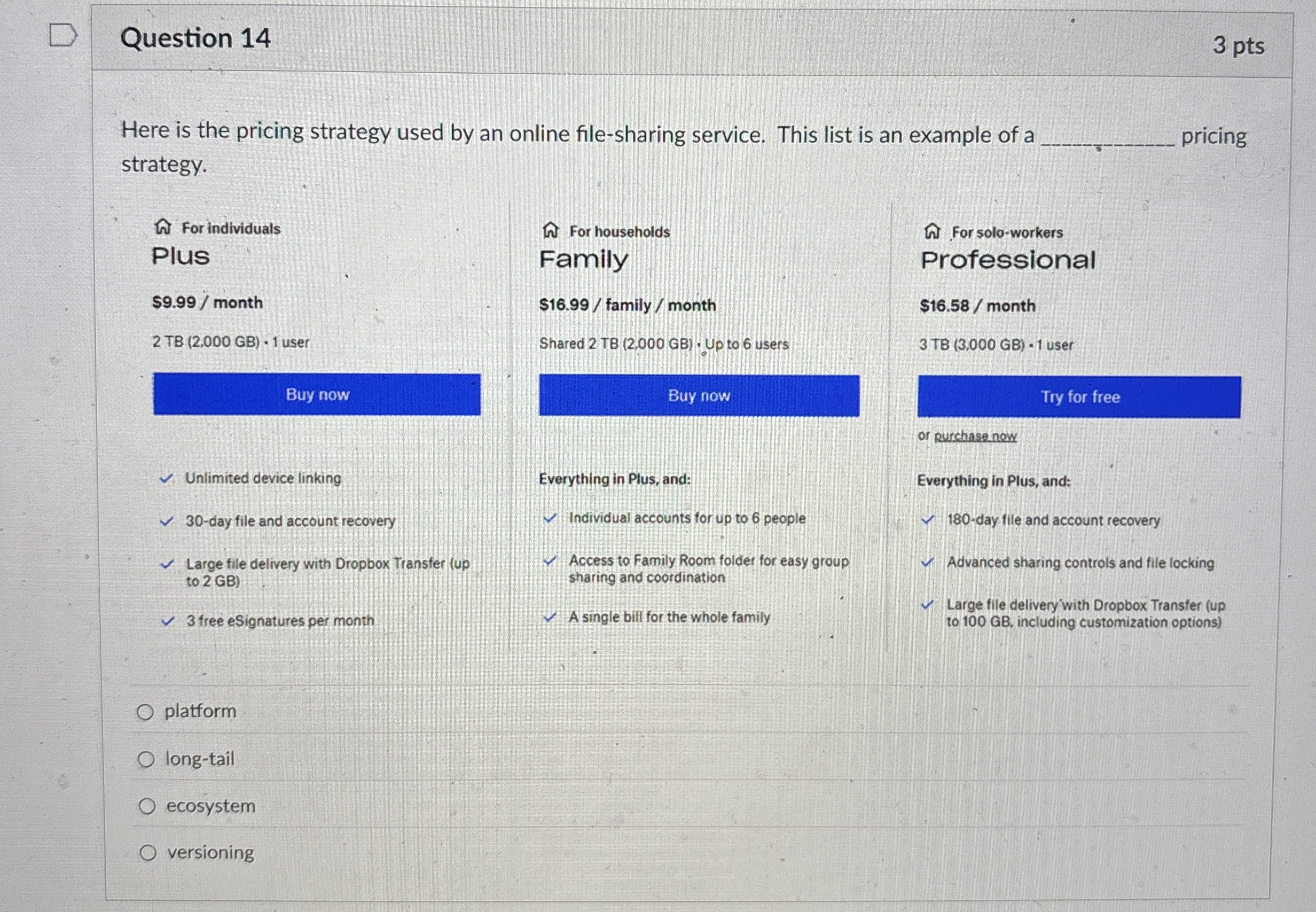Click Buy now under the Plus plan

pyautogui.click(x=318, y=394)
